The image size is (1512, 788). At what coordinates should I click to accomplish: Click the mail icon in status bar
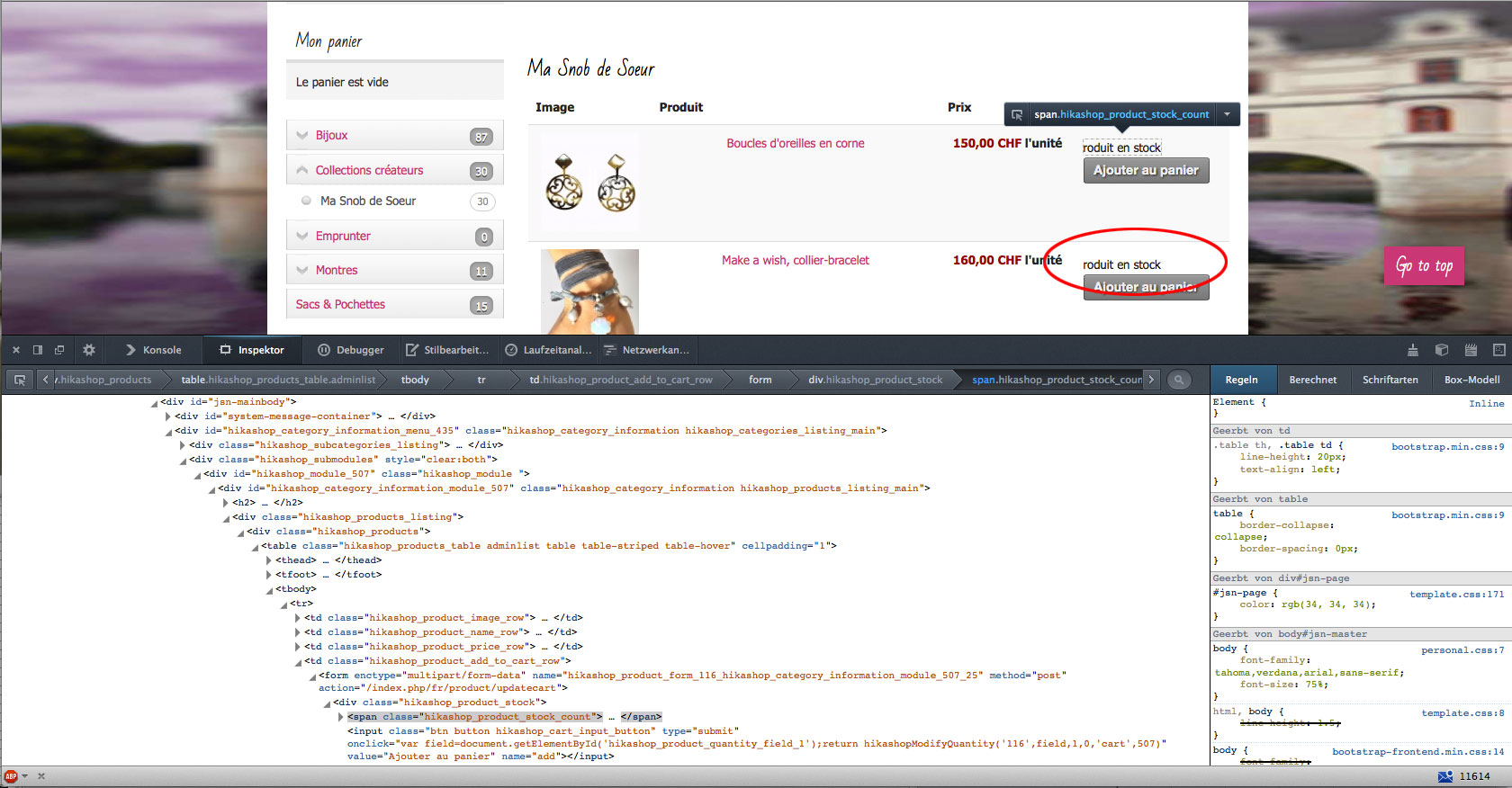pyautogui.click(x=1445, y=776)
